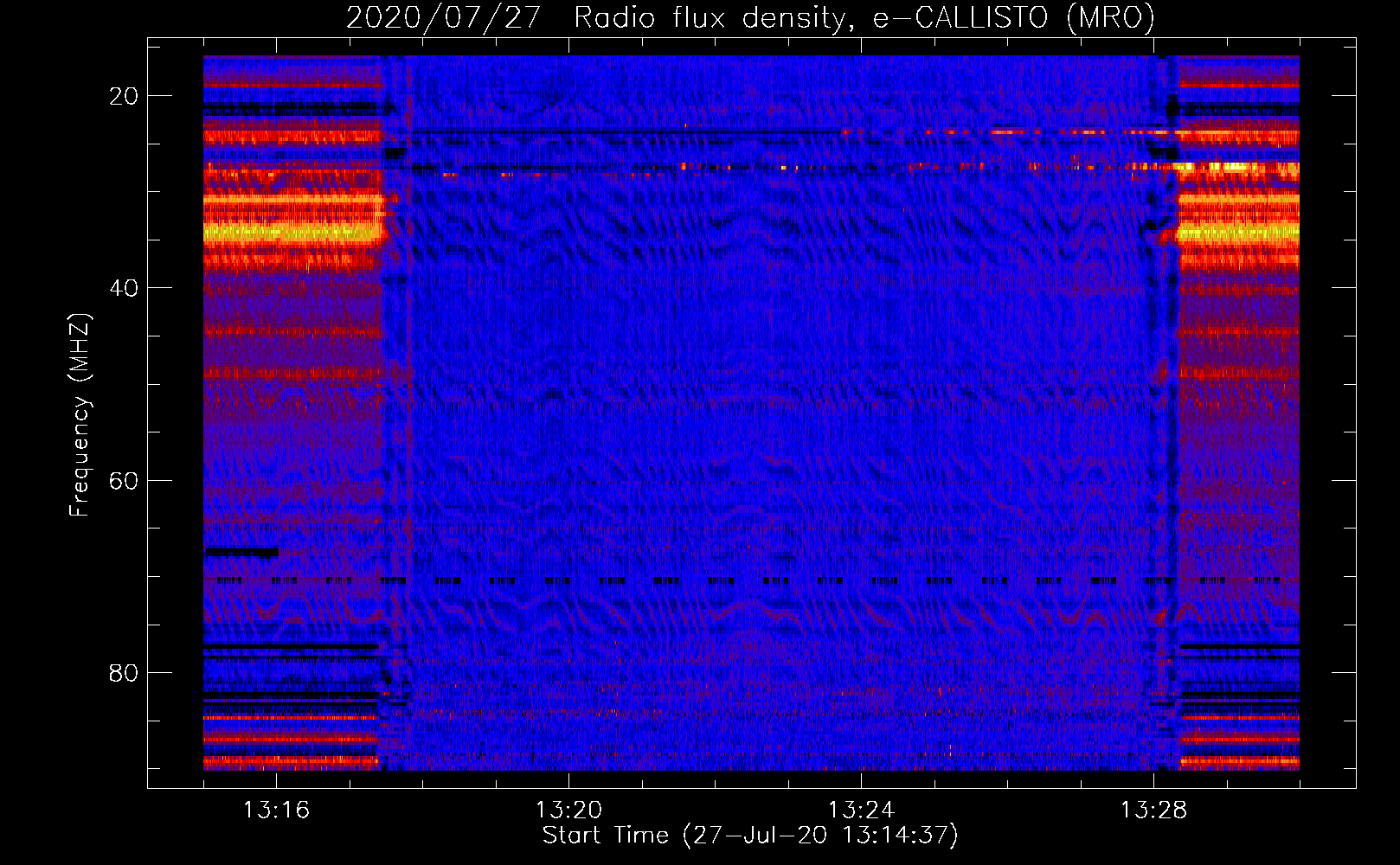This screenshot has height=865, width=1400.
Task: Click the '40' frequency tick label
Action: pyautogui.click(x=124, y=288)
